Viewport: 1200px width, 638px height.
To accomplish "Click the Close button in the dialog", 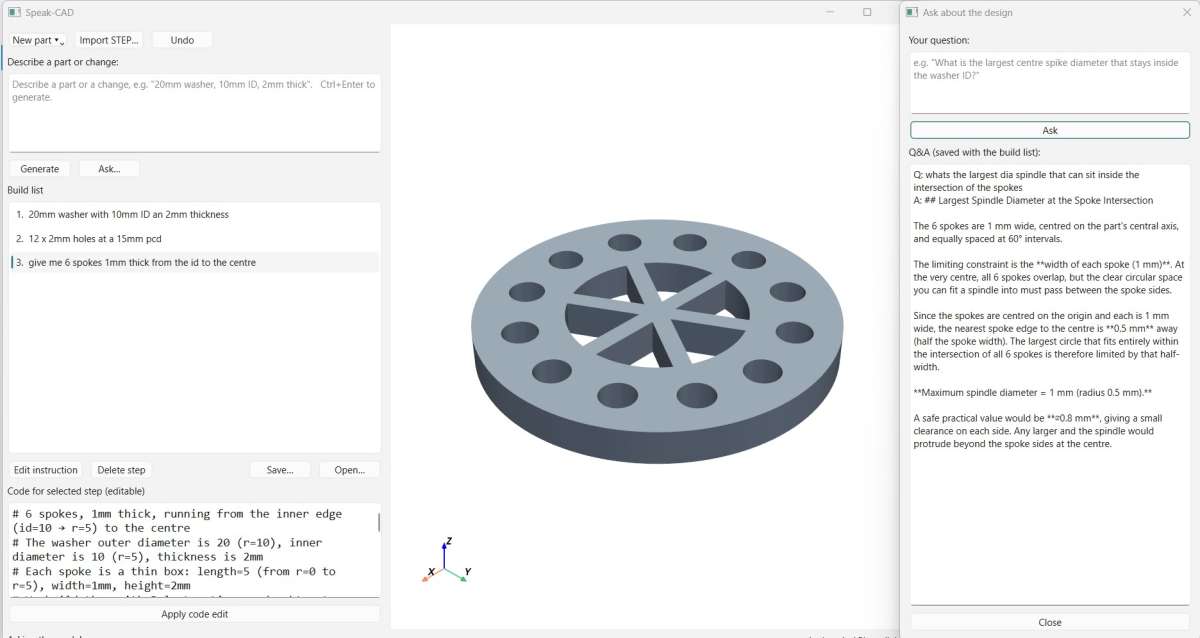I will [x=1050, y=622].
